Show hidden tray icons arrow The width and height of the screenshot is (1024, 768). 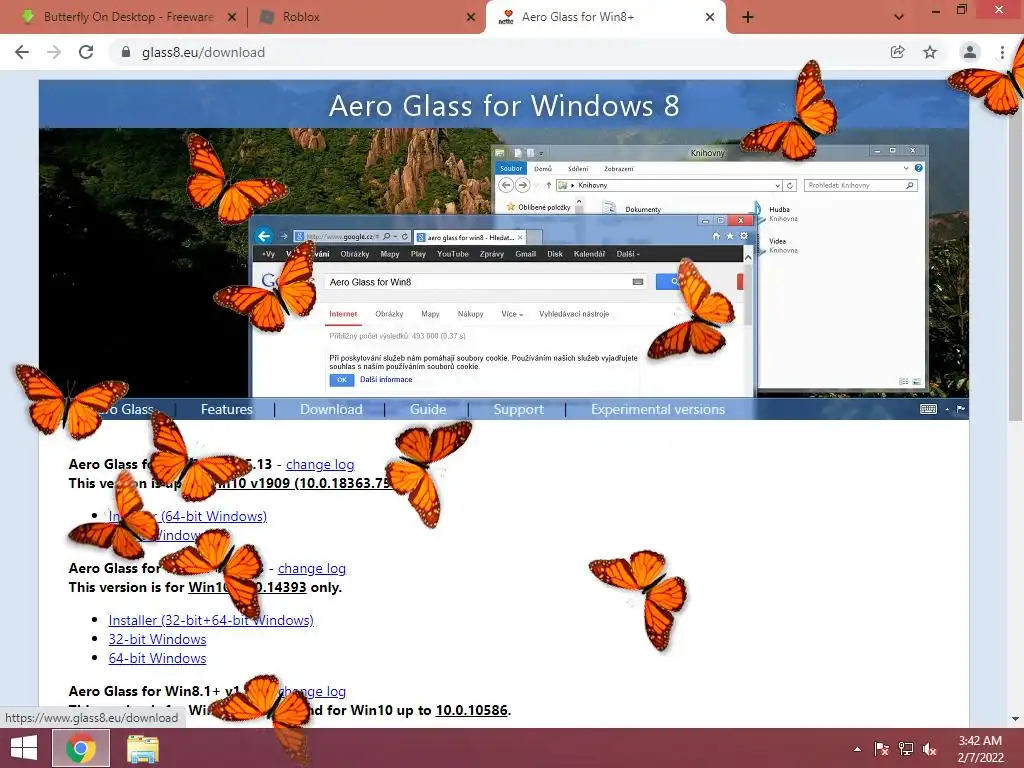tap(857, 749)
